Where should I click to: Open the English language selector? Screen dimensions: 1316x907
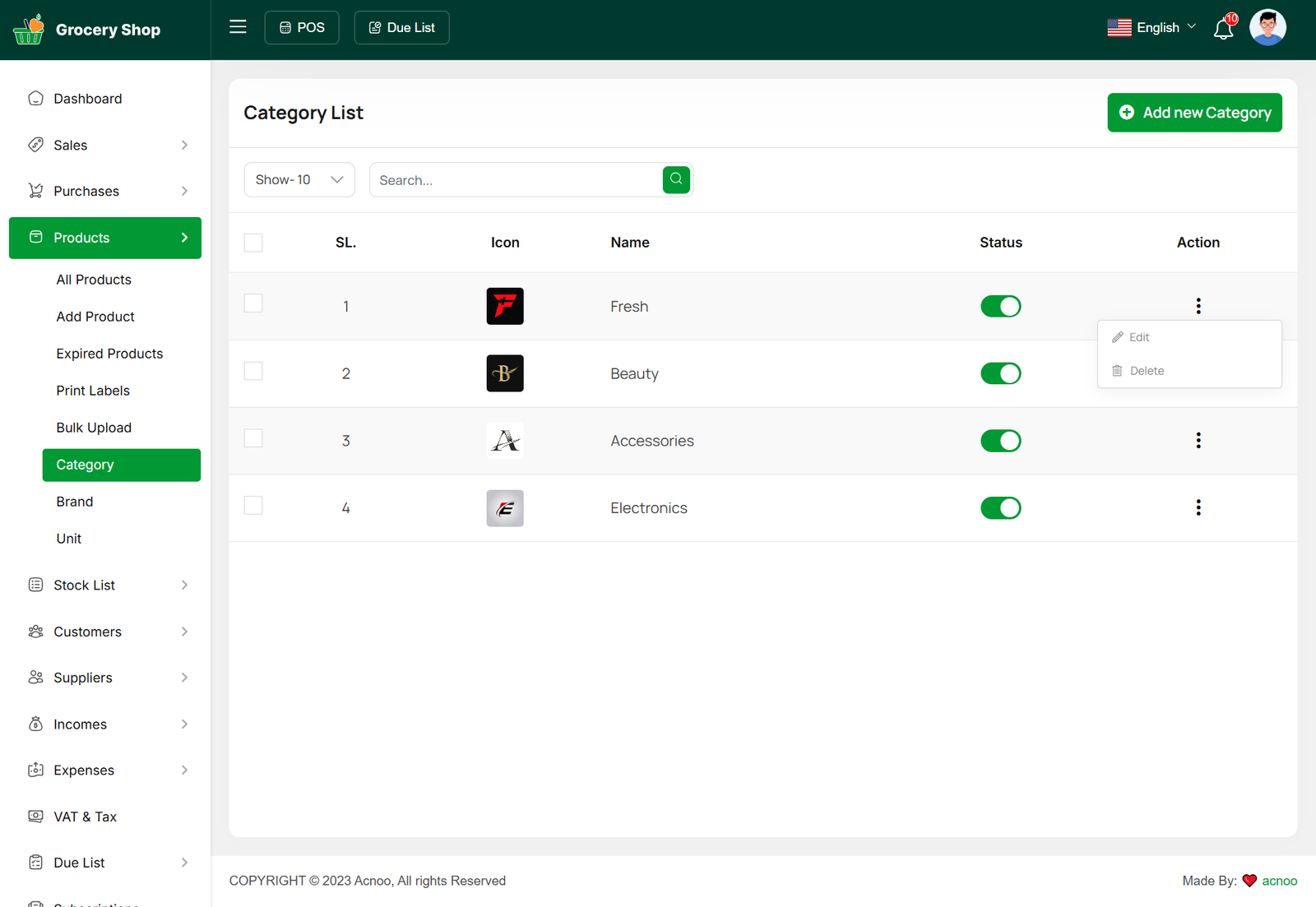pos(1151,28)
